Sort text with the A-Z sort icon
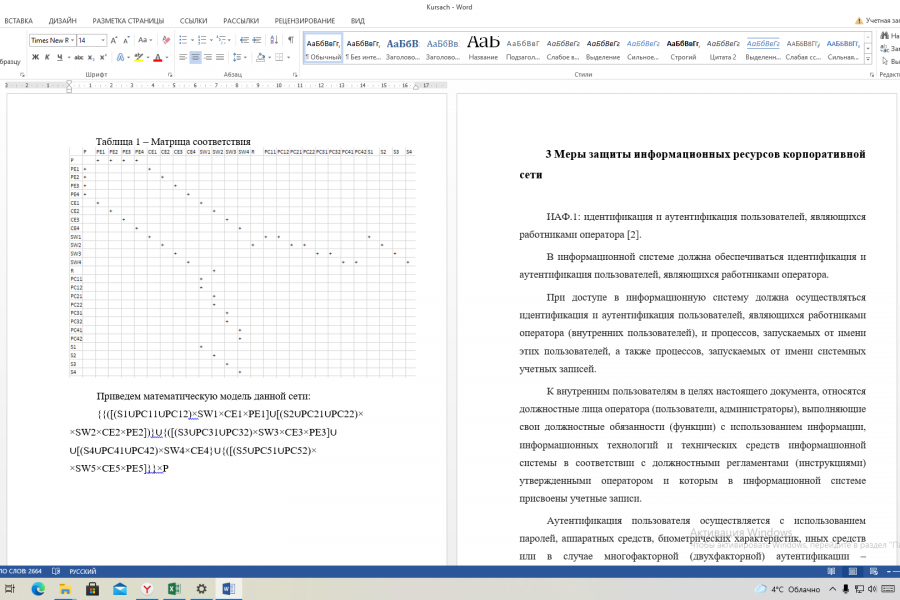Viewport: 900px width, 600px height. [x=274, y=40]
